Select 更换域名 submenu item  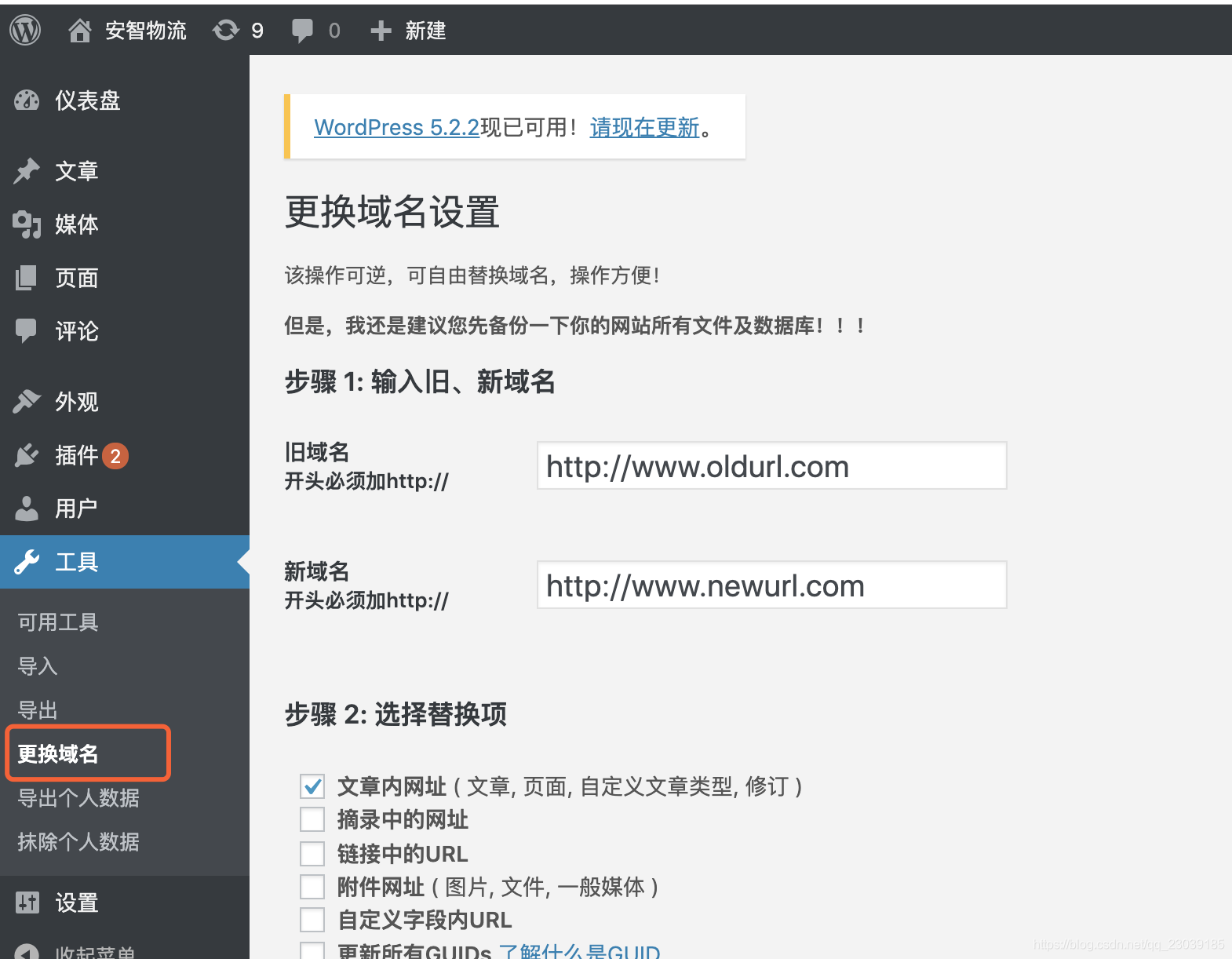tap(58, 754)
